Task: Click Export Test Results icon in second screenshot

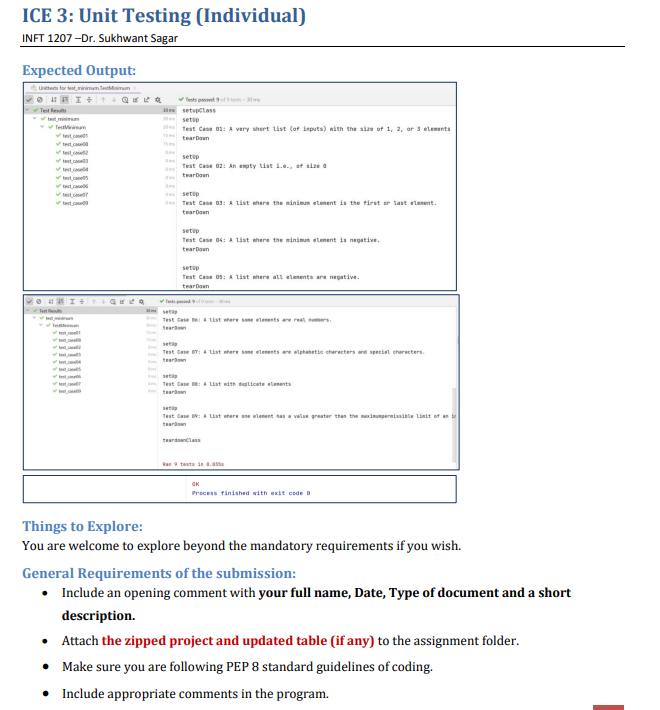Action: [x=132, y=302]
